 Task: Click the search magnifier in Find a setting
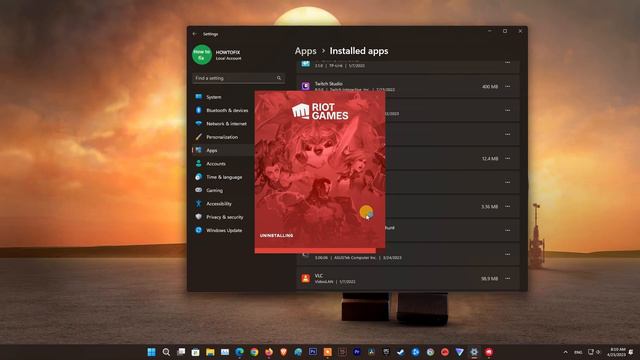point(279,78)
